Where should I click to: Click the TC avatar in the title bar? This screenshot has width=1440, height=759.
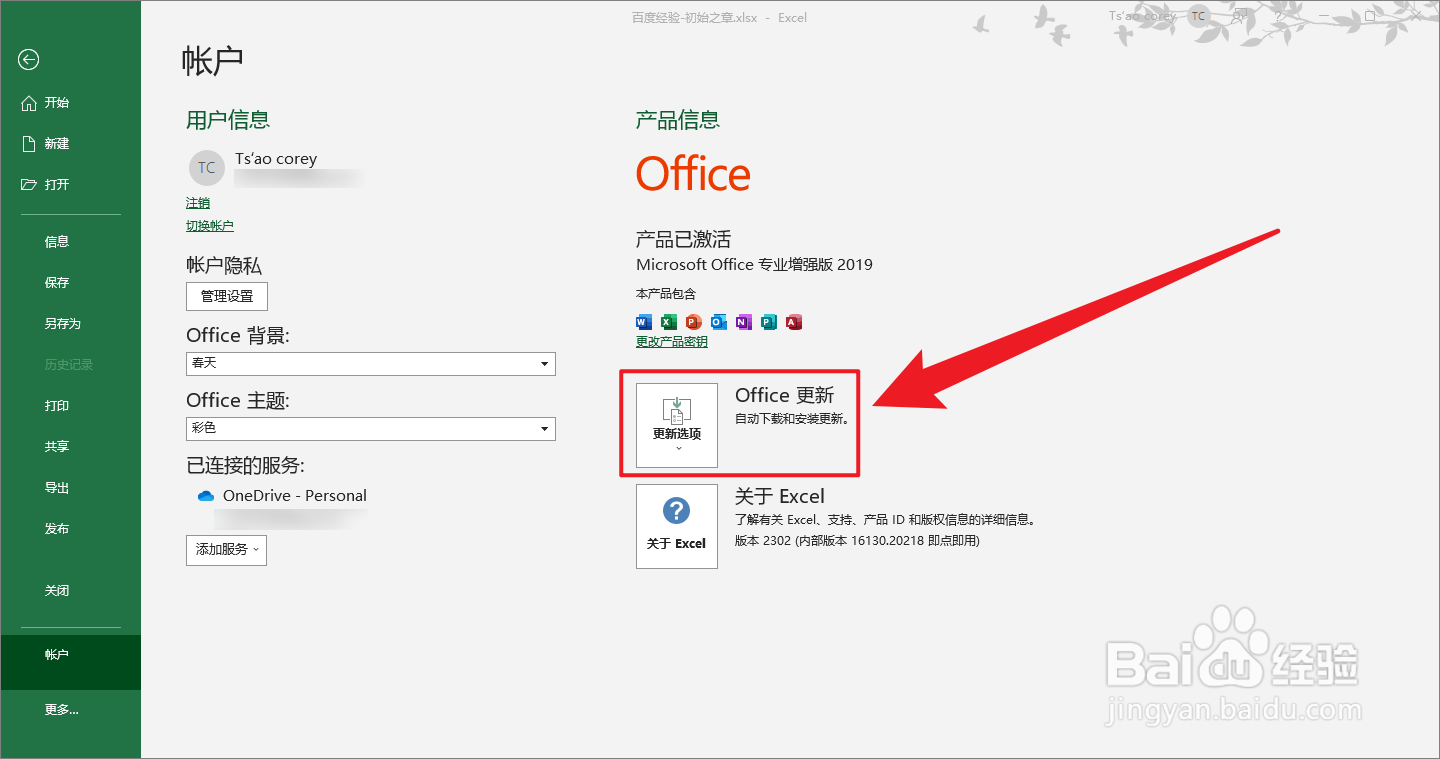[1198, 16]
